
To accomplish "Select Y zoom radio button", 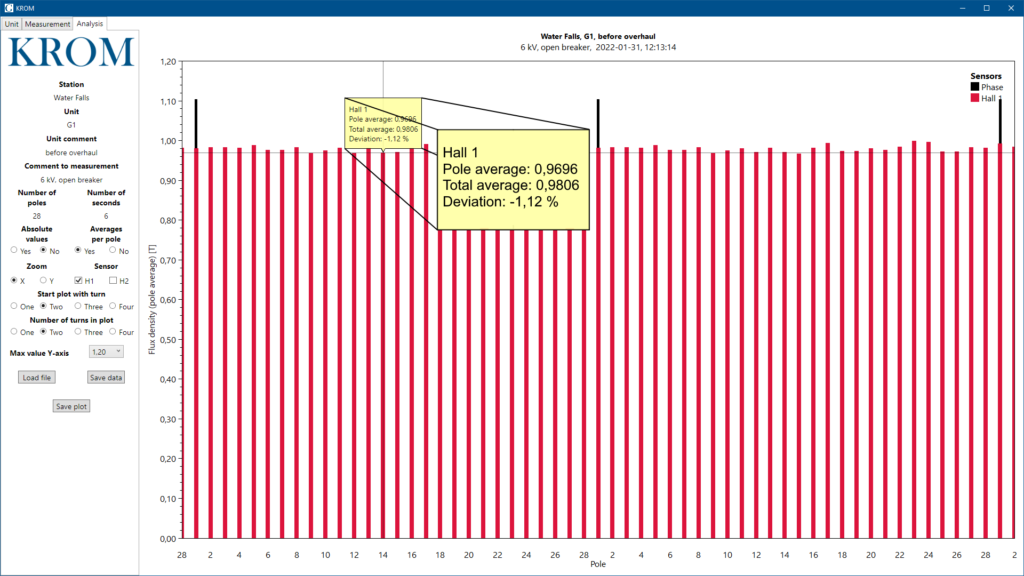I will [44, 281].
